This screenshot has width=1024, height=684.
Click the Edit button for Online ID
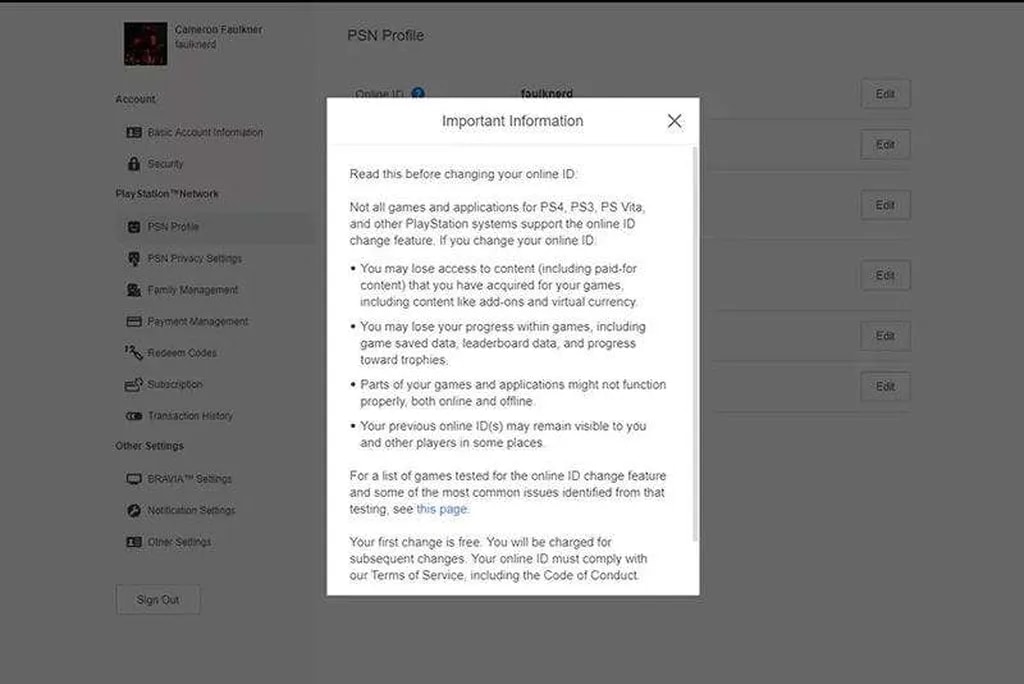point(885,94)
